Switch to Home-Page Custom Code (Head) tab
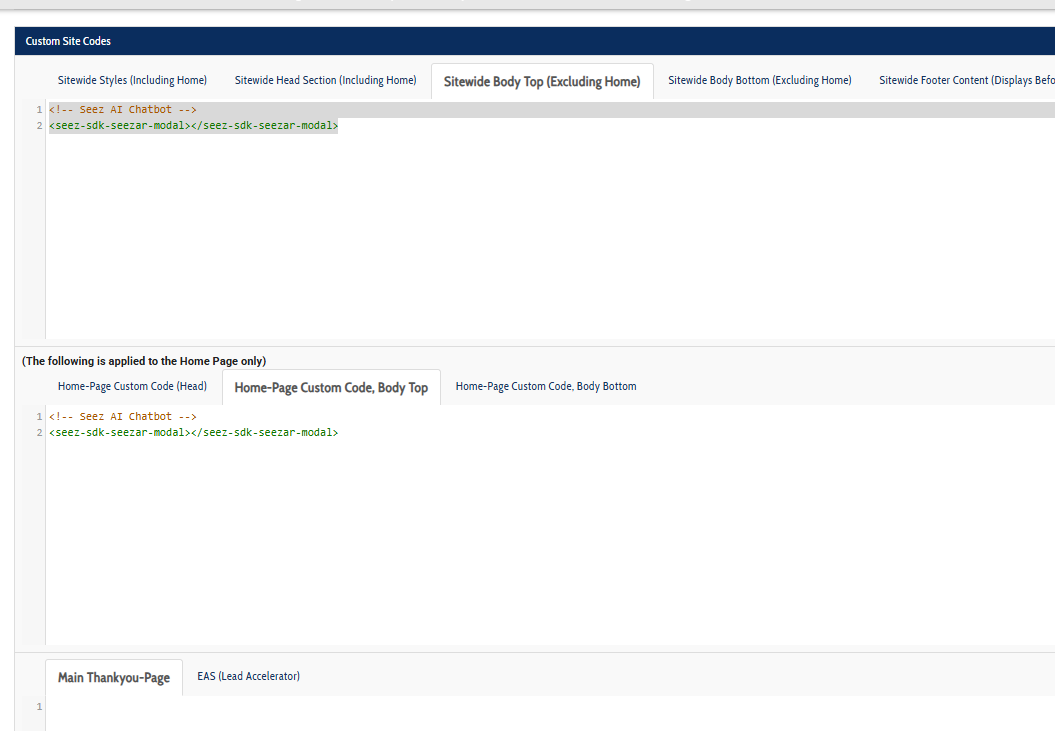Viewport: 1055px width, 731px height. click(x=132, y=386)
